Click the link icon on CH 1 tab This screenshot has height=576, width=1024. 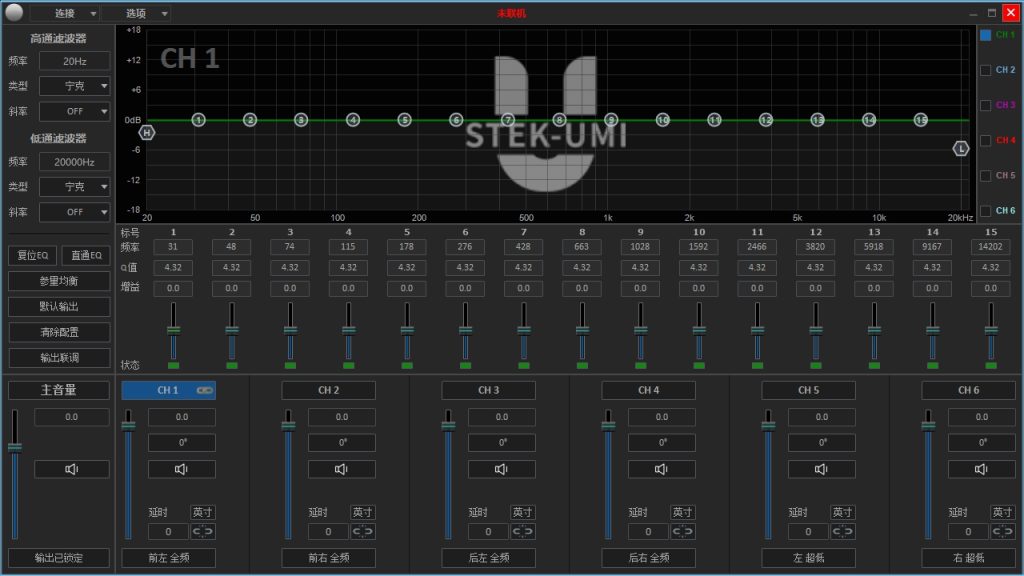tap(204, 391)
